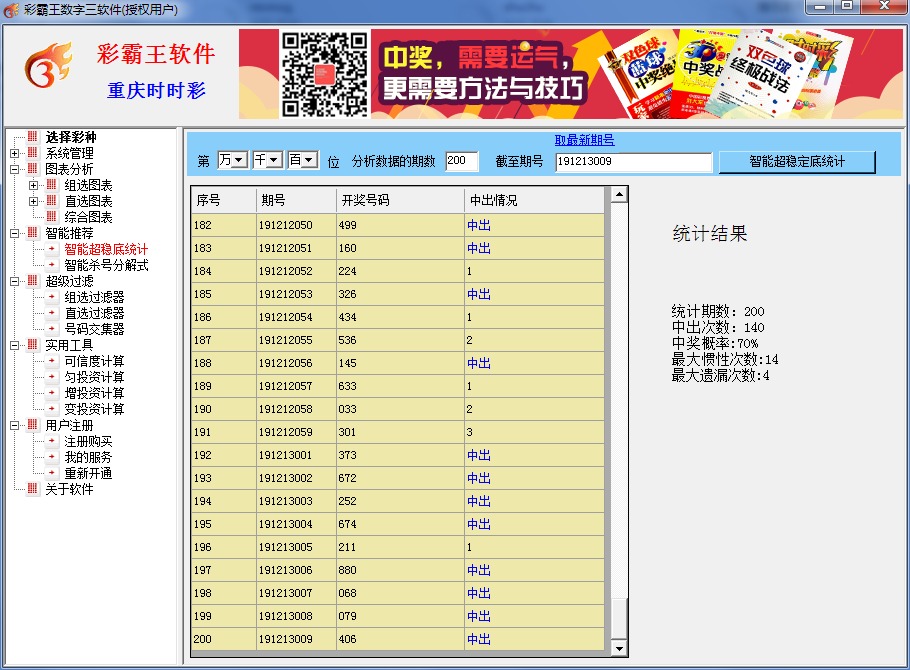
Task: Expand the 组选图表 tree node
Action: coord(33,185)
